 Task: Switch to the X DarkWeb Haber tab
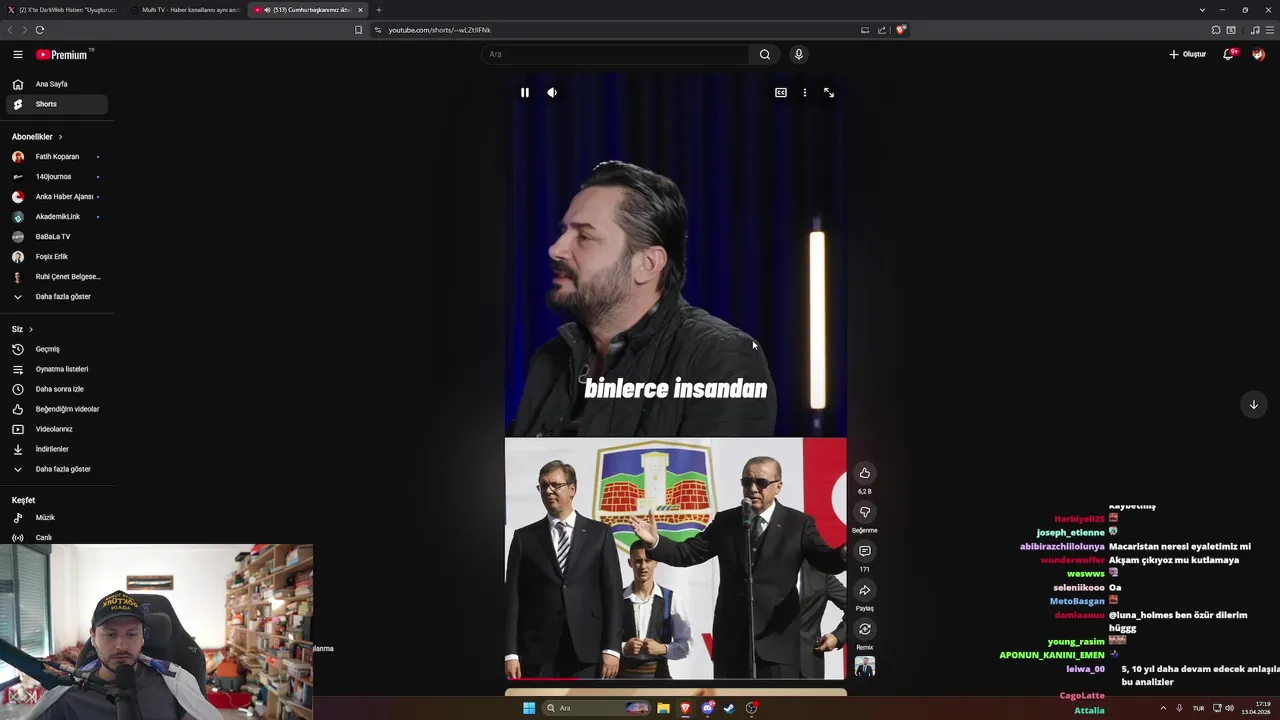click(x=62, y=10)
